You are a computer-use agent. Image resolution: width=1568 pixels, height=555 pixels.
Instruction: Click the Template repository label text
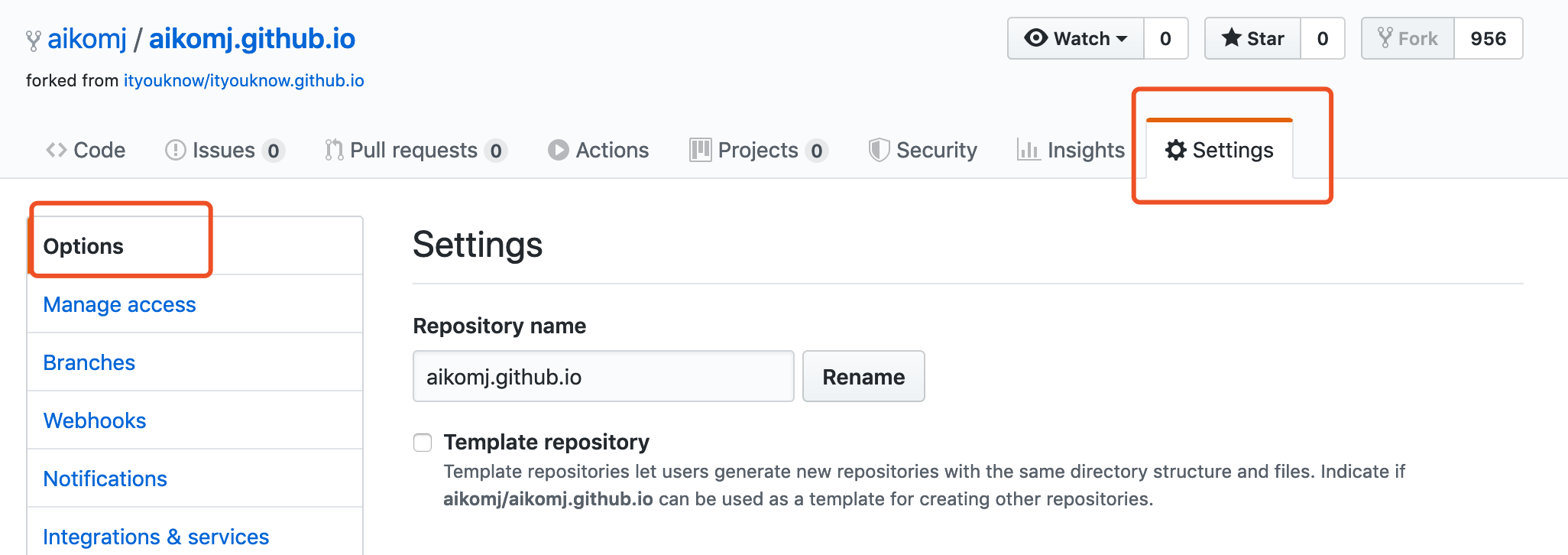click(546, 442)
